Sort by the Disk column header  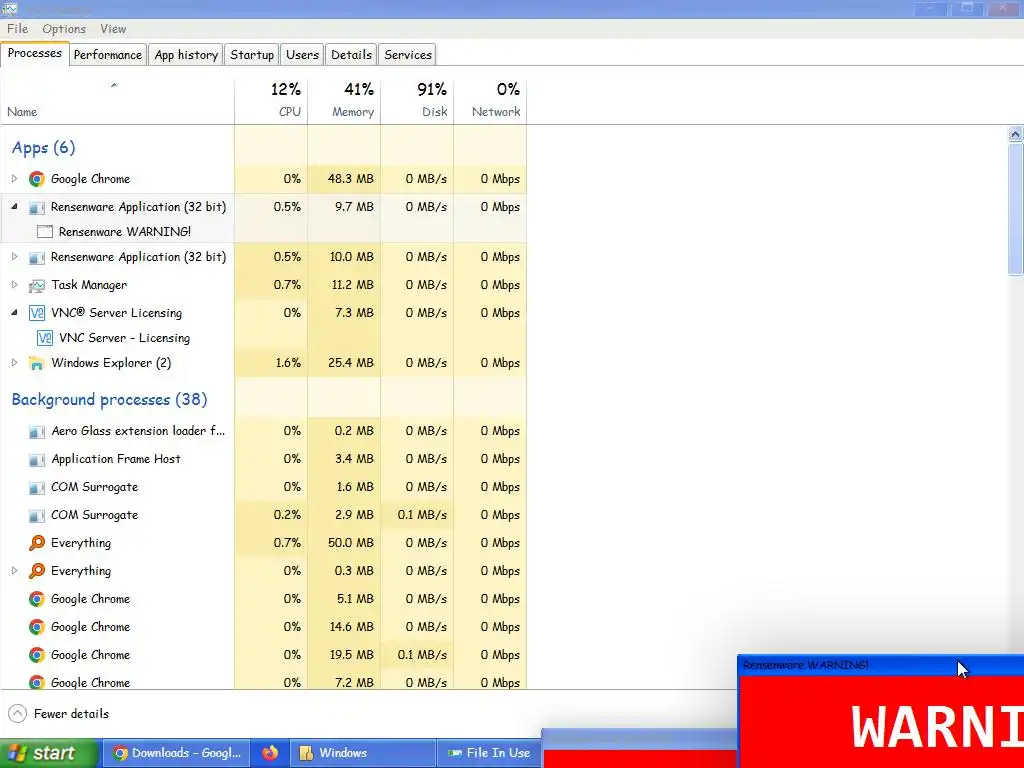[x=417, y=101]
